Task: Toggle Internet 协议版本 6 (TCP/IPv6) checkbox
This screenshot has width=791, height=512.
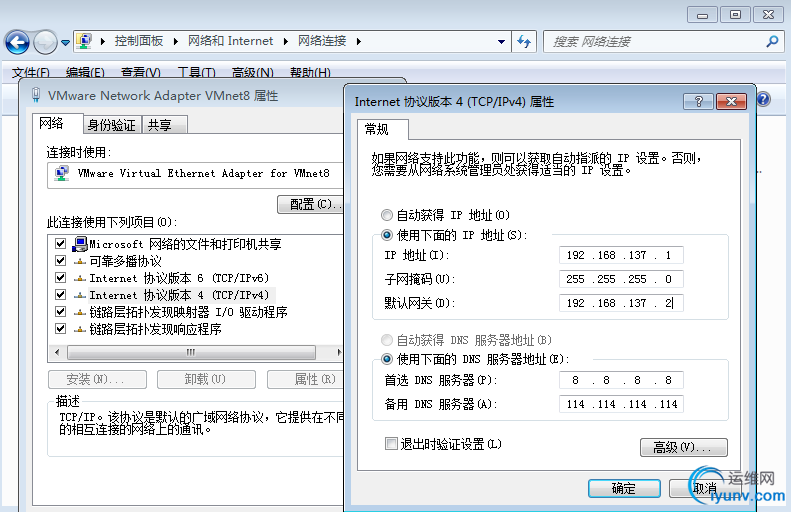Action: tap(61, 278)
